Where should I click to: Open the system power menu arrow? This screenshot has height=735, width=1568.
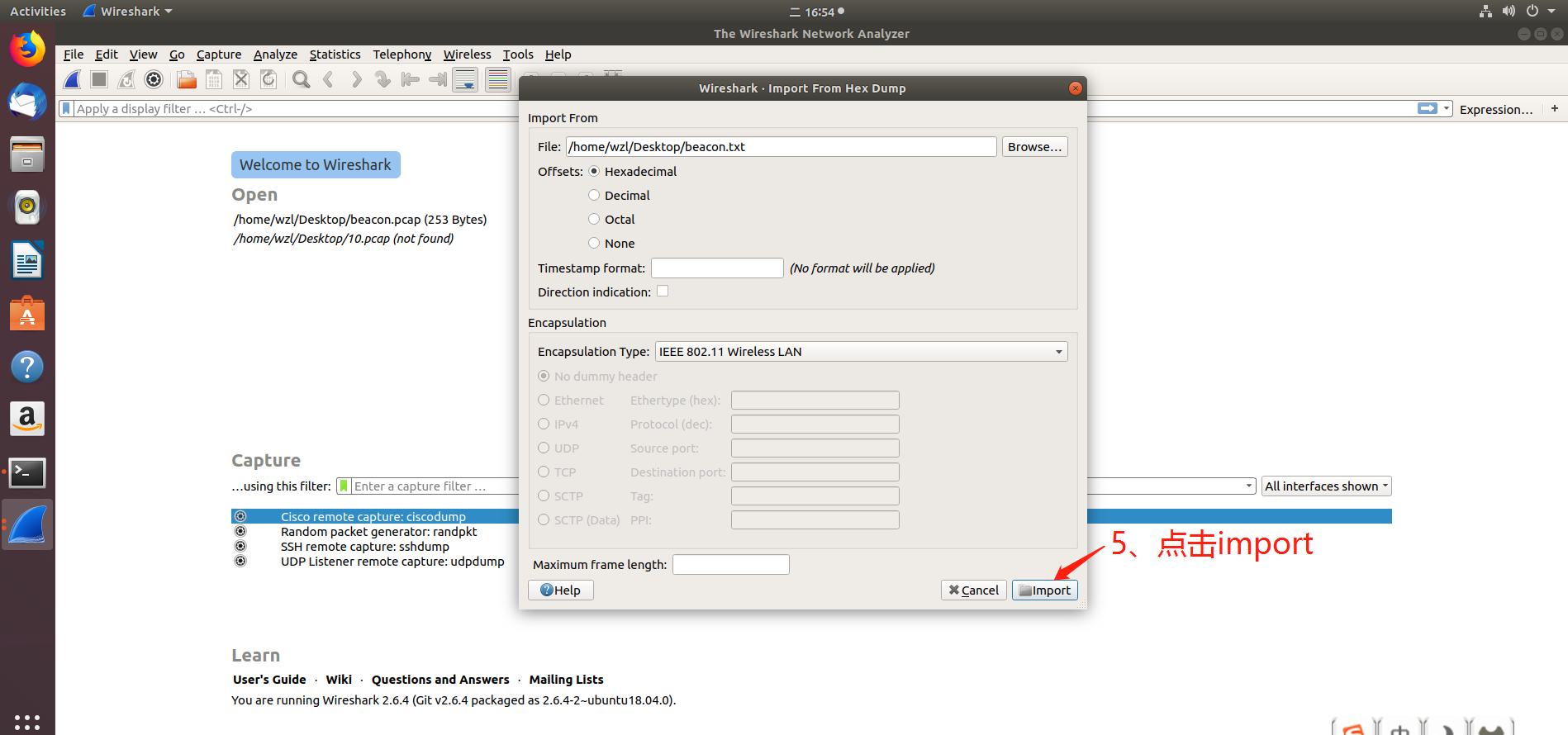point(1551,12)
